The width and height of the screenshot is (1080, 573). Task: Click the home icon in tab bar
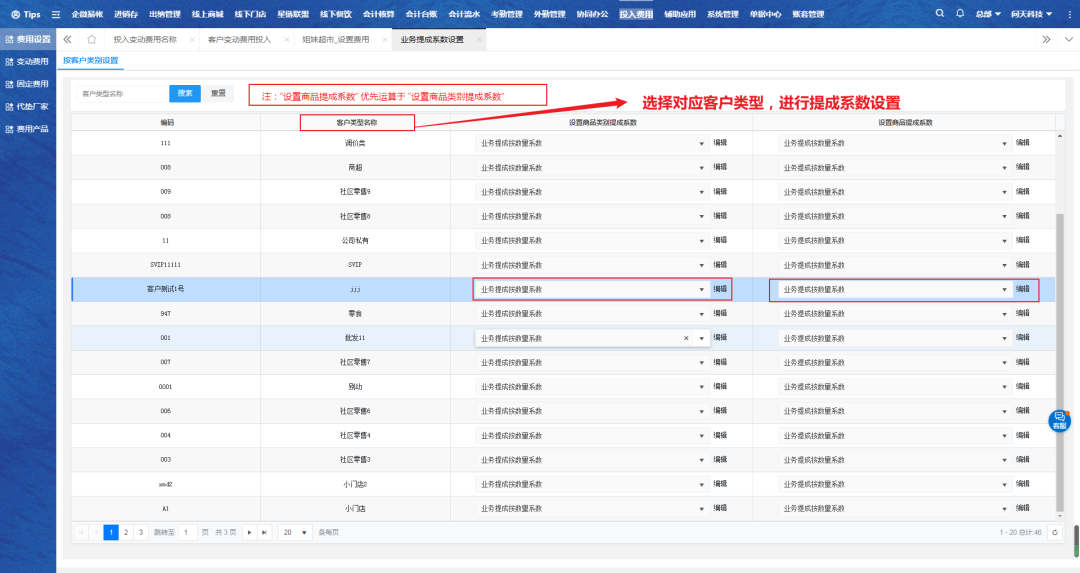[x=91, y=39]
